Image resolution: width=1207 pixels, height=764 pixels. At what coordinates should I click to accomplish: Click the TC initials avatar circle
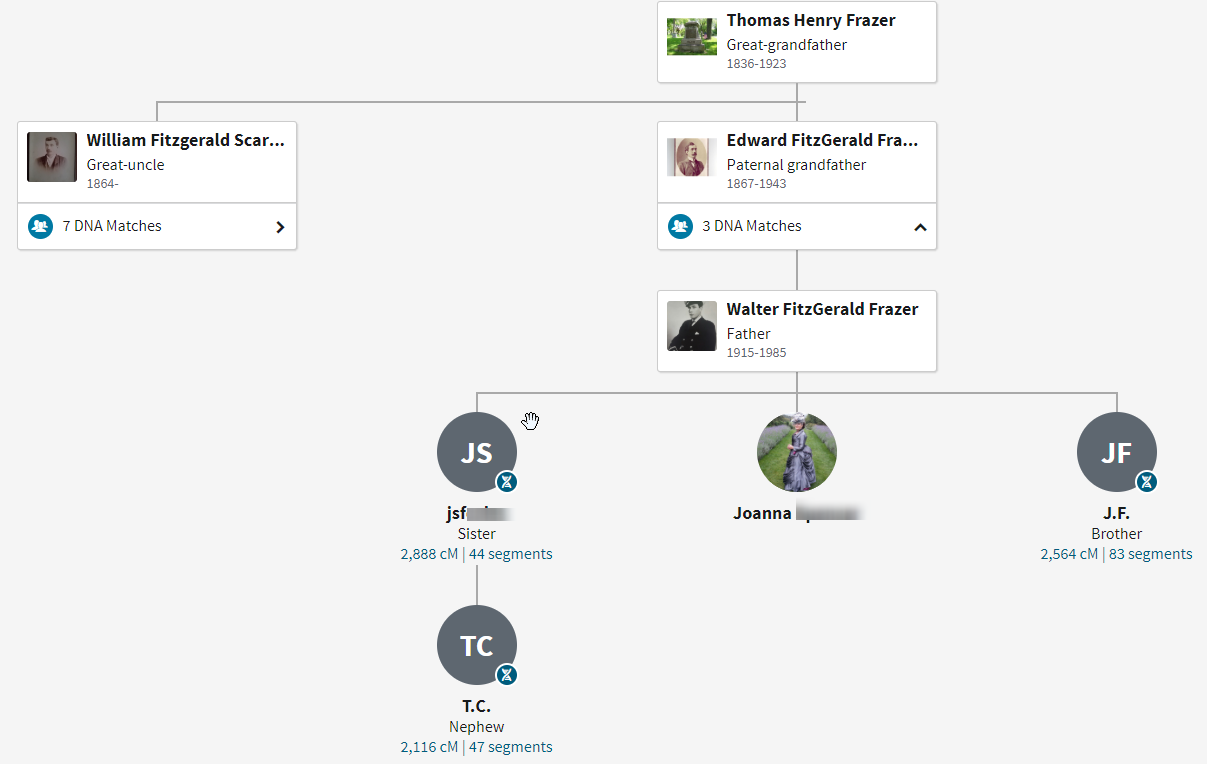click(476, 645)
